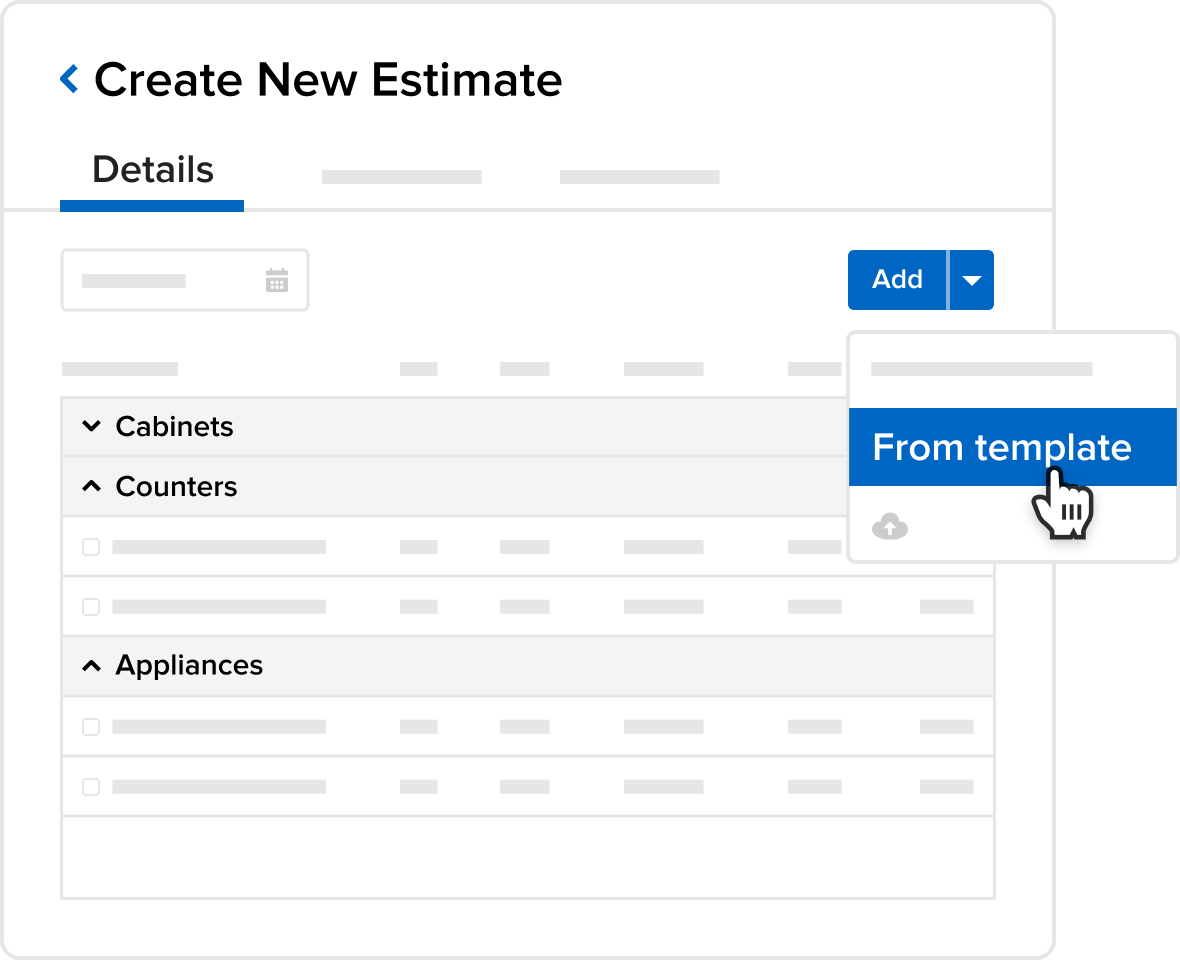Click into the date input field
This screenshot has height=960, width=1180.
[160, 281]
